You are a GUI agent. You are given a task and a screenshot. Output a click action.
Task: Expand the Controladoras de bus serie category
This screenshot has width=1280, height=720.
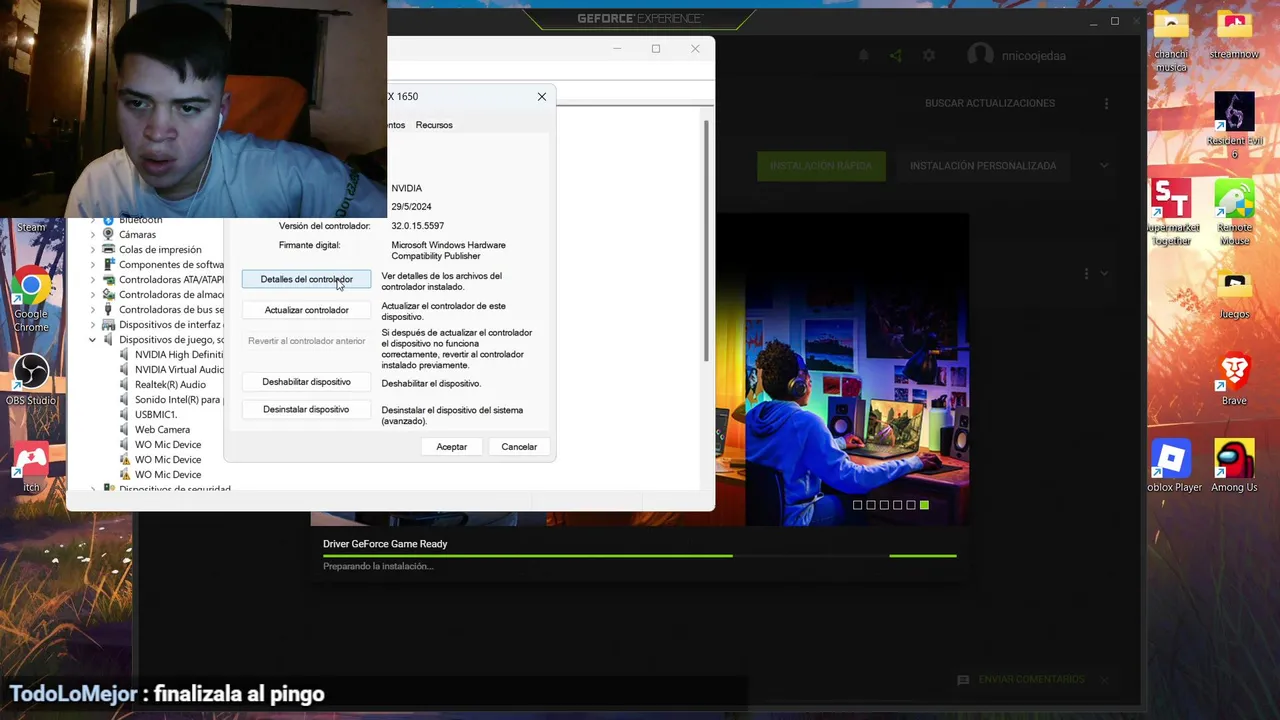coord(93,310)
